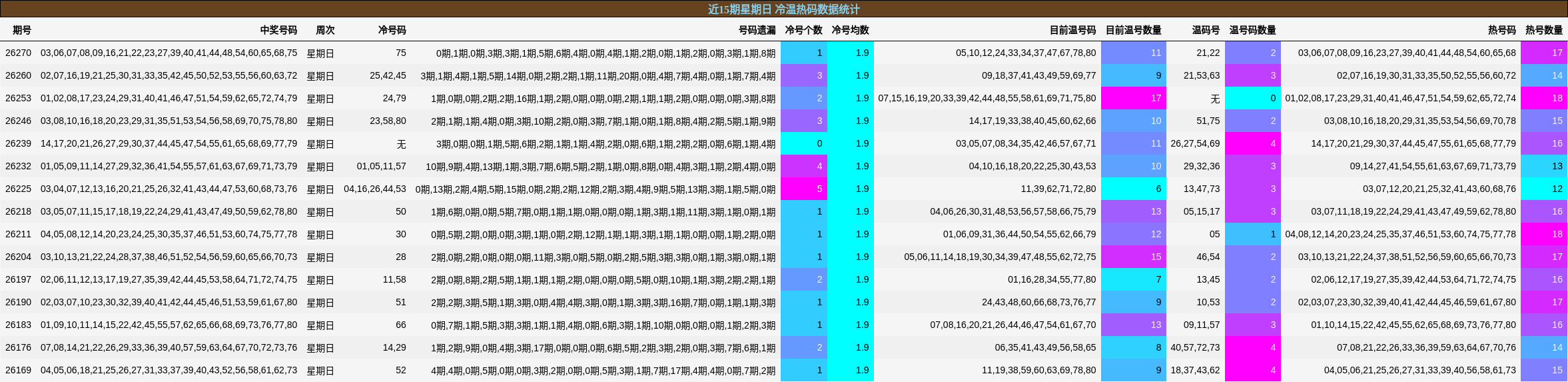Select period number 26270
This screenshot has width=1568, height=382.
tap(18, 53)
